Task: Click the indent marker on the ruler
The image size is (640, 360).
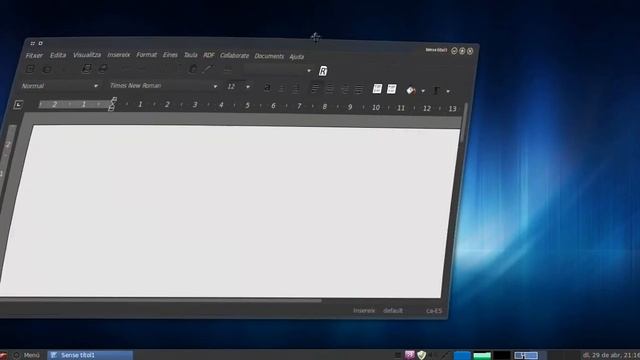Action: coord(112,104)
